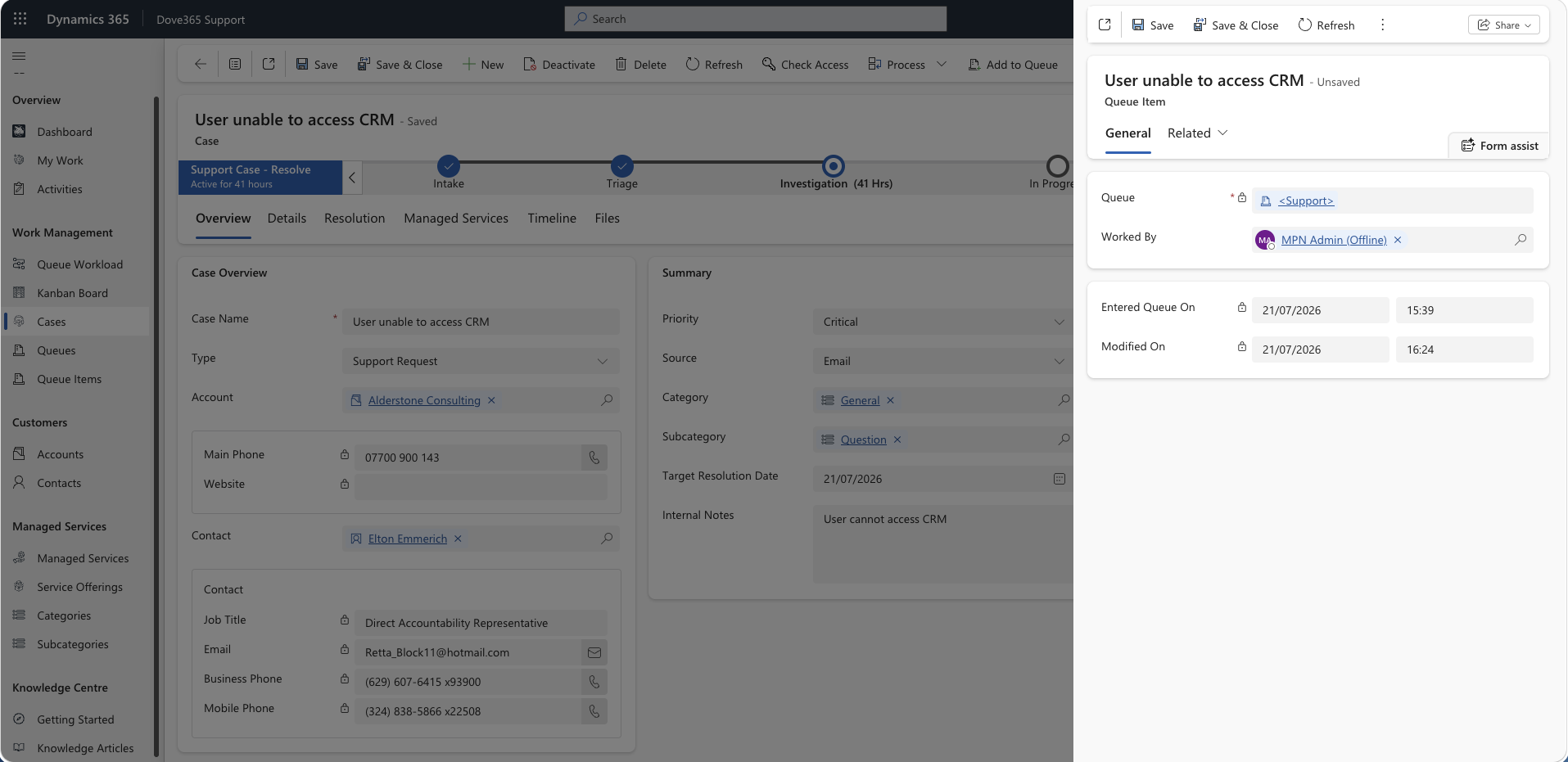This screenshot has height=762, width=1568.
Task: Collapse the left navigation hamburger menu
Action: [x=19, y=56]
